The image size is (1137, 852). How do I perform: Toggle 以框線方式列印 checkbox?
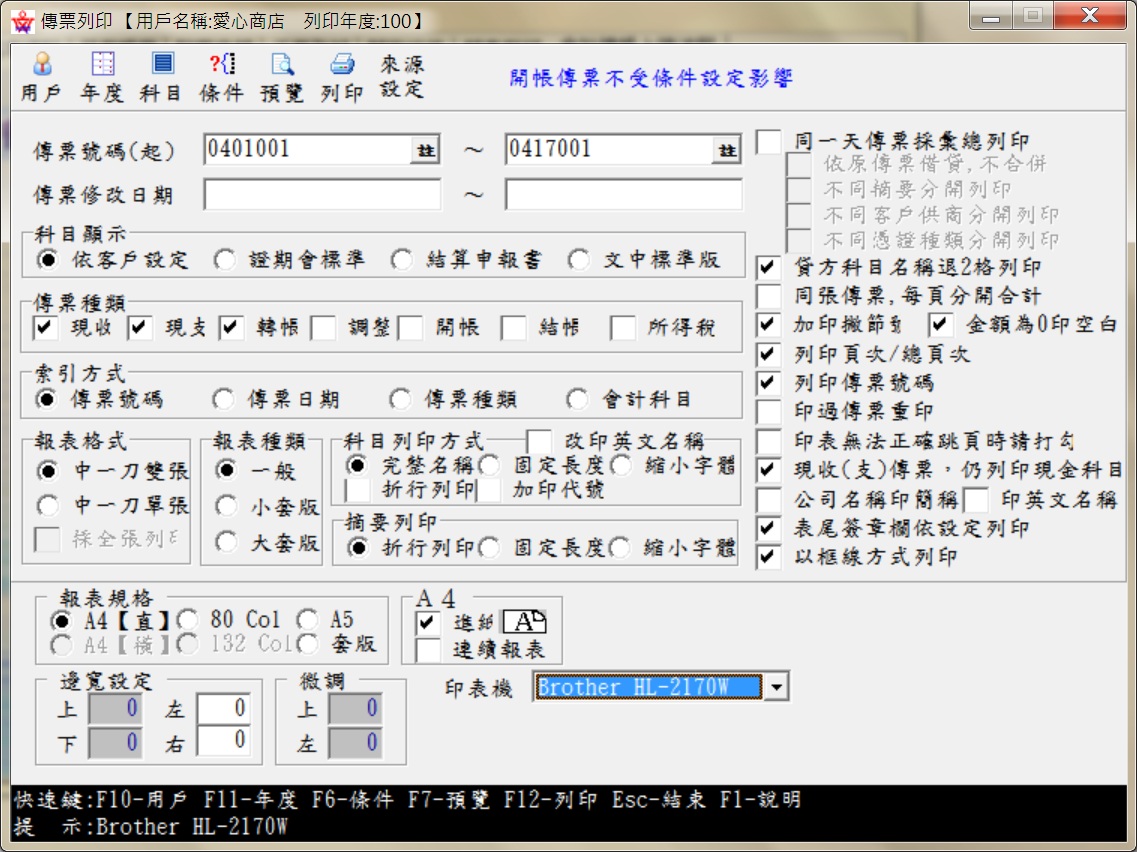point(768,557)
